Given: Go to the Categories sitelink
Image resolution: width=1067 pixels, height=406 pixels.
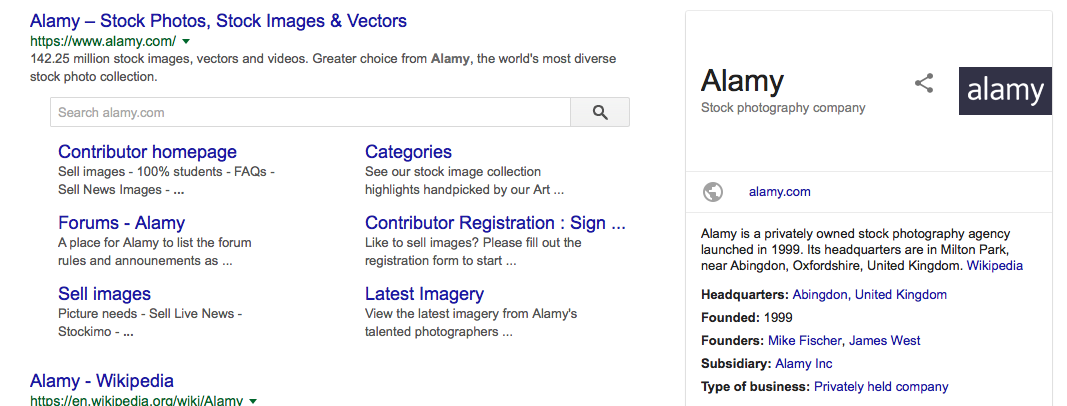Looking at the screenshot, I should (408, 152).
